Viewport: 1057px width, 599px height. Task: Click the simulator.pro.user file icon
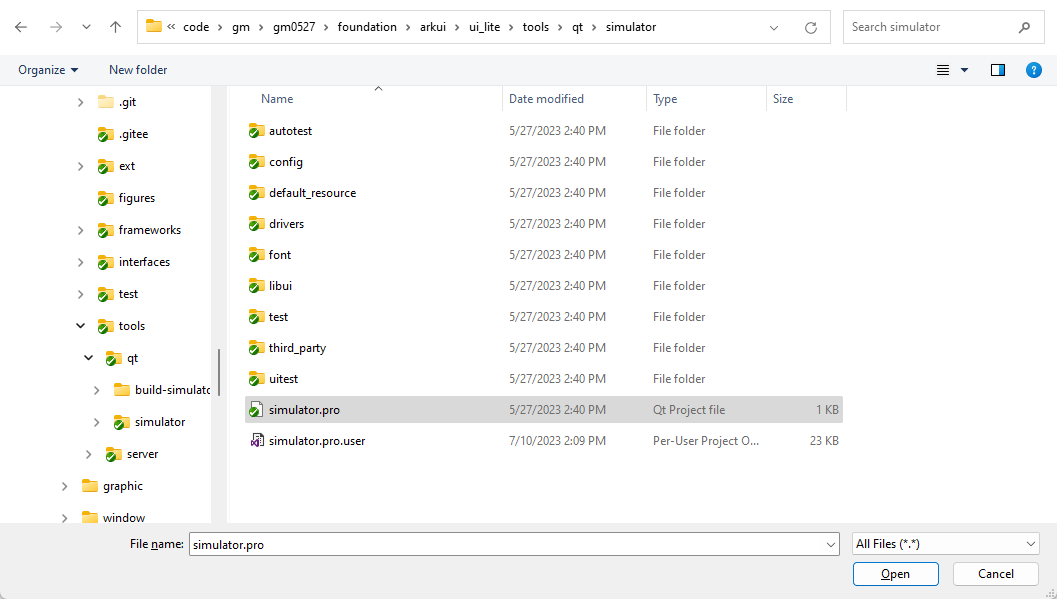click(256, 440)
